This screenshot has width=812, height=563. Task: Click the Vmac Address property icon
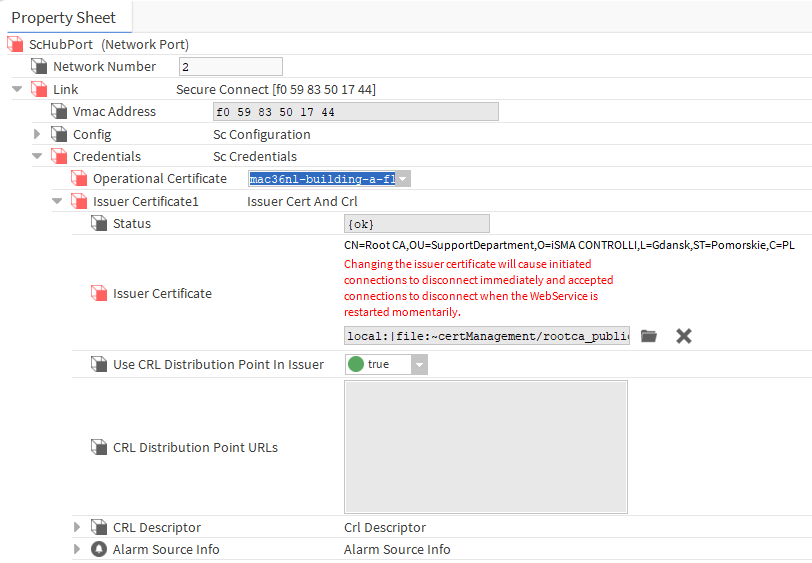(59, 111)
